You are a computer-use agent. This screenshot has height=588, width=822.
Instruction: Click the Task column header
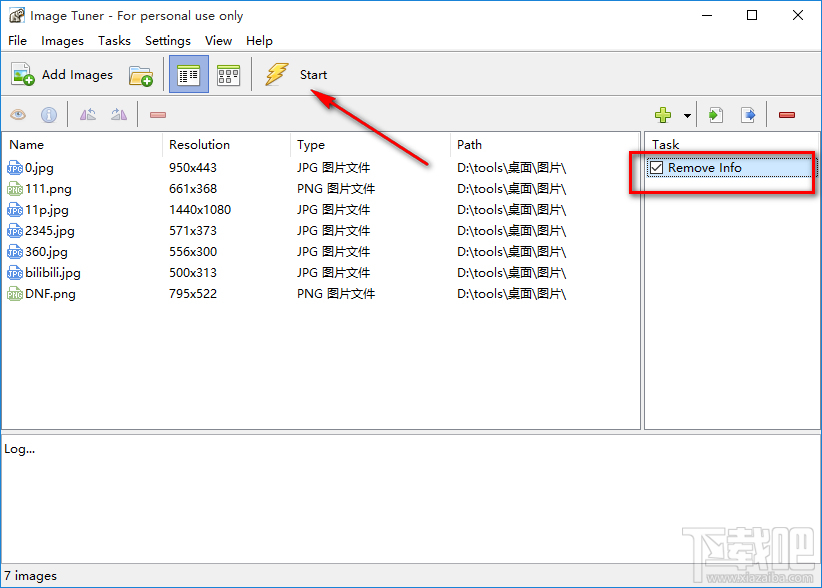(x=732, y=145)
